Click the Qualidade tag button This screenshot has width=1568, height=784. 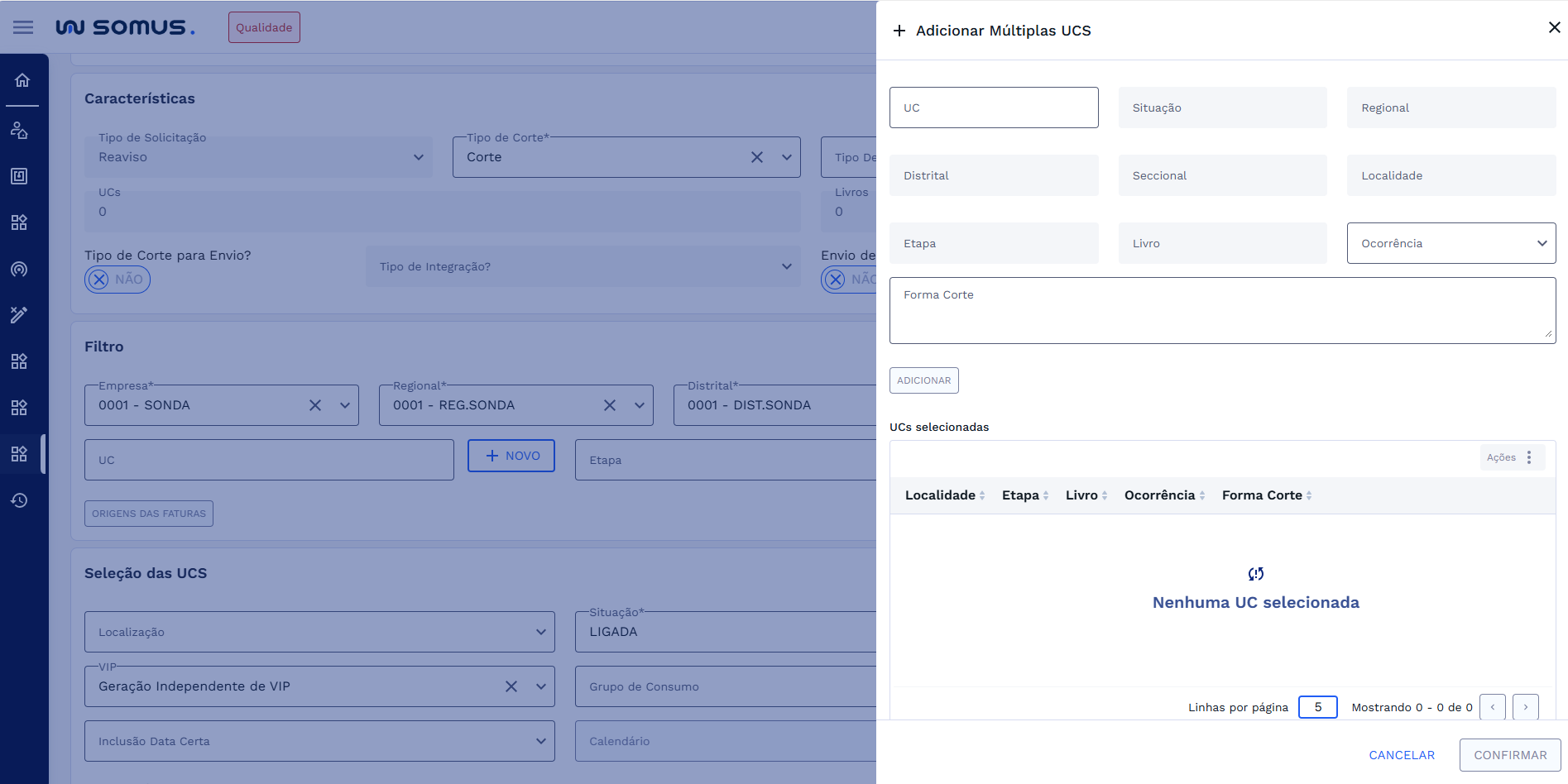pos(264,27)
